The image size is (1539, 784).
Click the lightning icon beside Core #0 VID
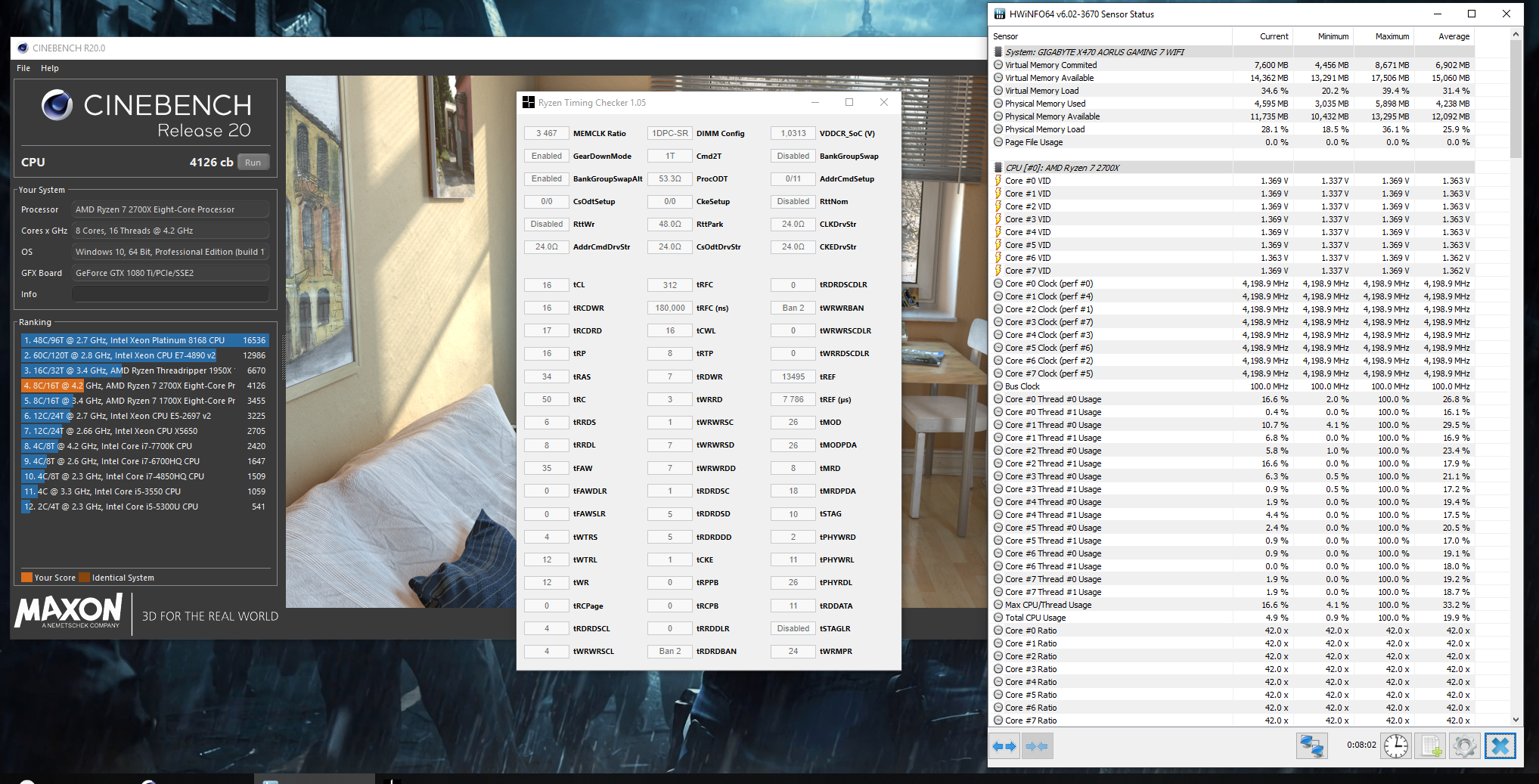pyautogui.click(x=998, y=181)
